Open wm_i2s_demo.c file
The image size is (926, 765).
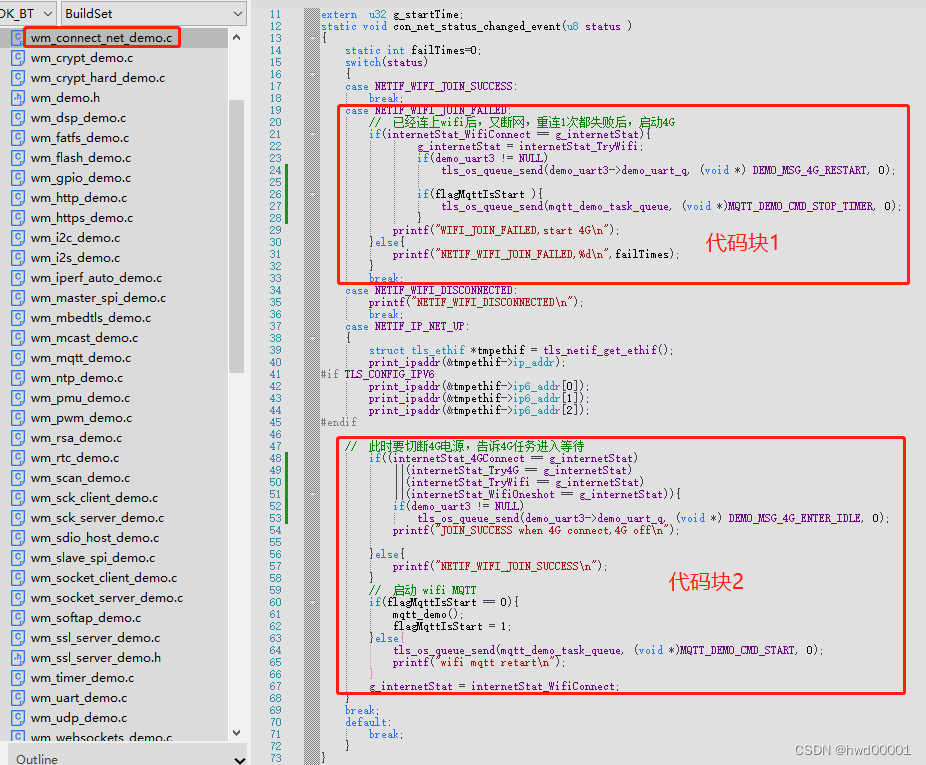tap(75, 258)
